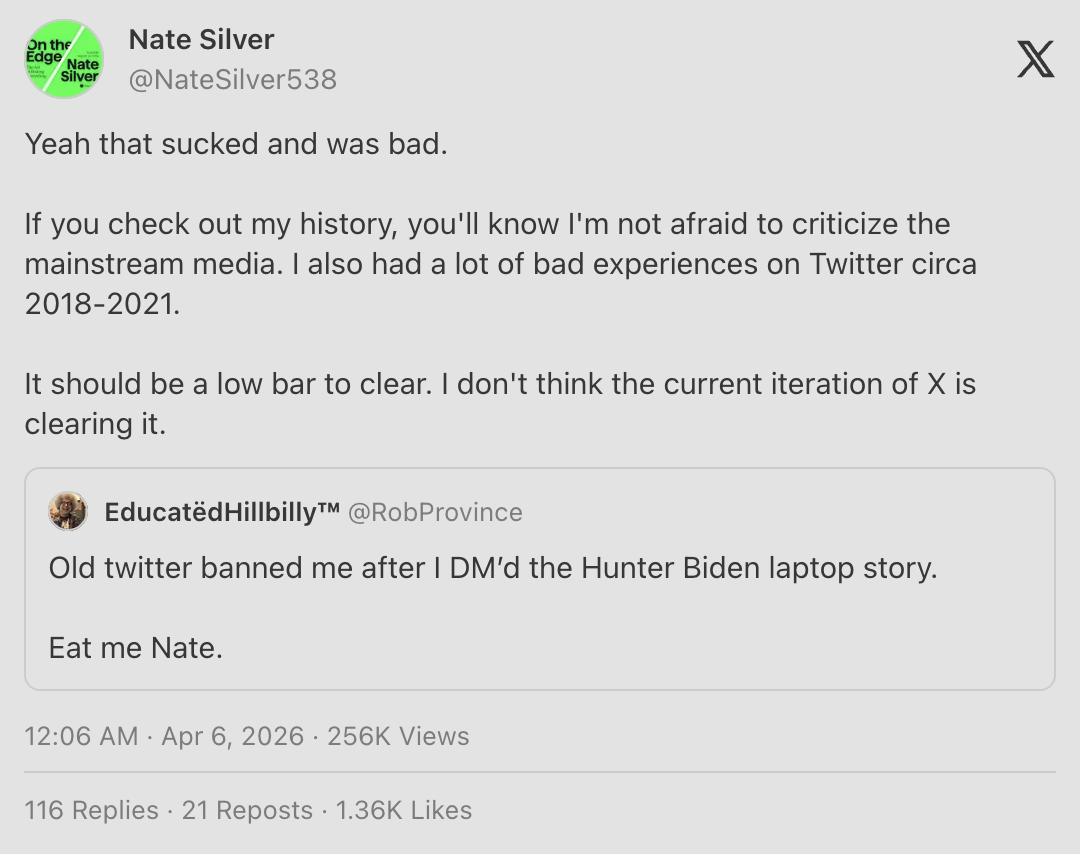Click the Apr 6, 2026 date

232,737
